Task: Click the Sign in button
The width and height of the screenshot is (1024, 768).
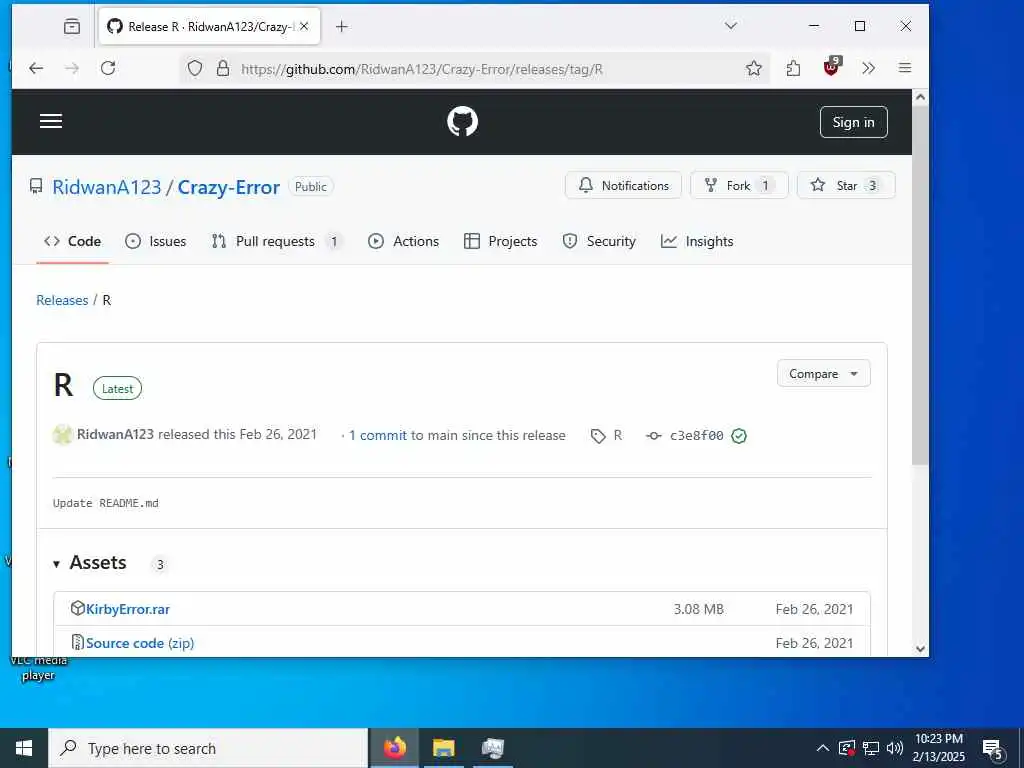Action: (x=854, y=122)
